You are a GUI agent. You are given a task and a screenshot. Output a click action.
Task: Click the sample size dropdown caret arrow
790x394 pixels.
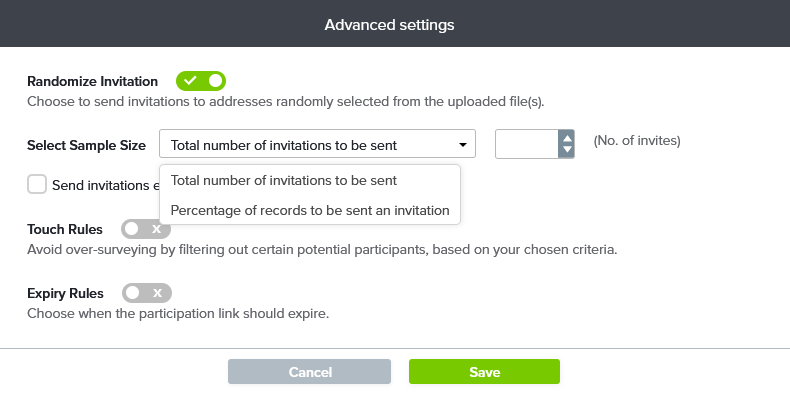click(463, 145)
